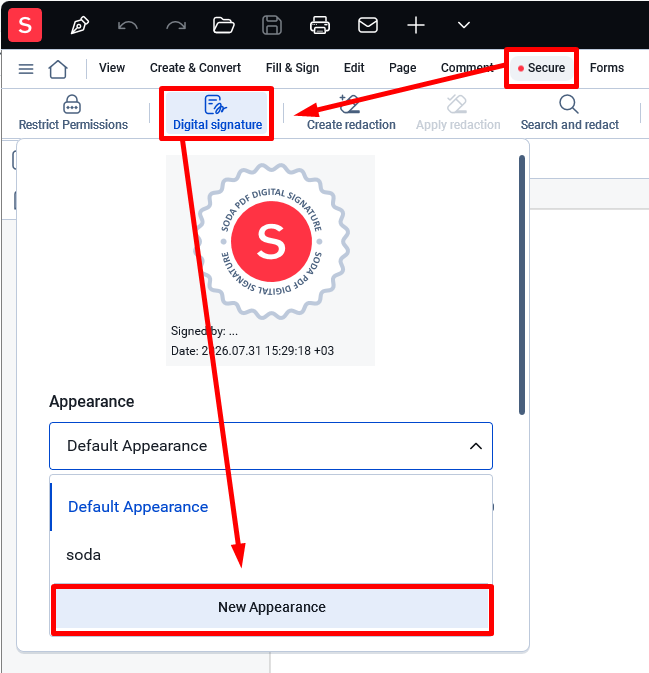The width and height of the screenshot is (649, 673).
Task: Undo the last action
Action: (x=127, y=26)
